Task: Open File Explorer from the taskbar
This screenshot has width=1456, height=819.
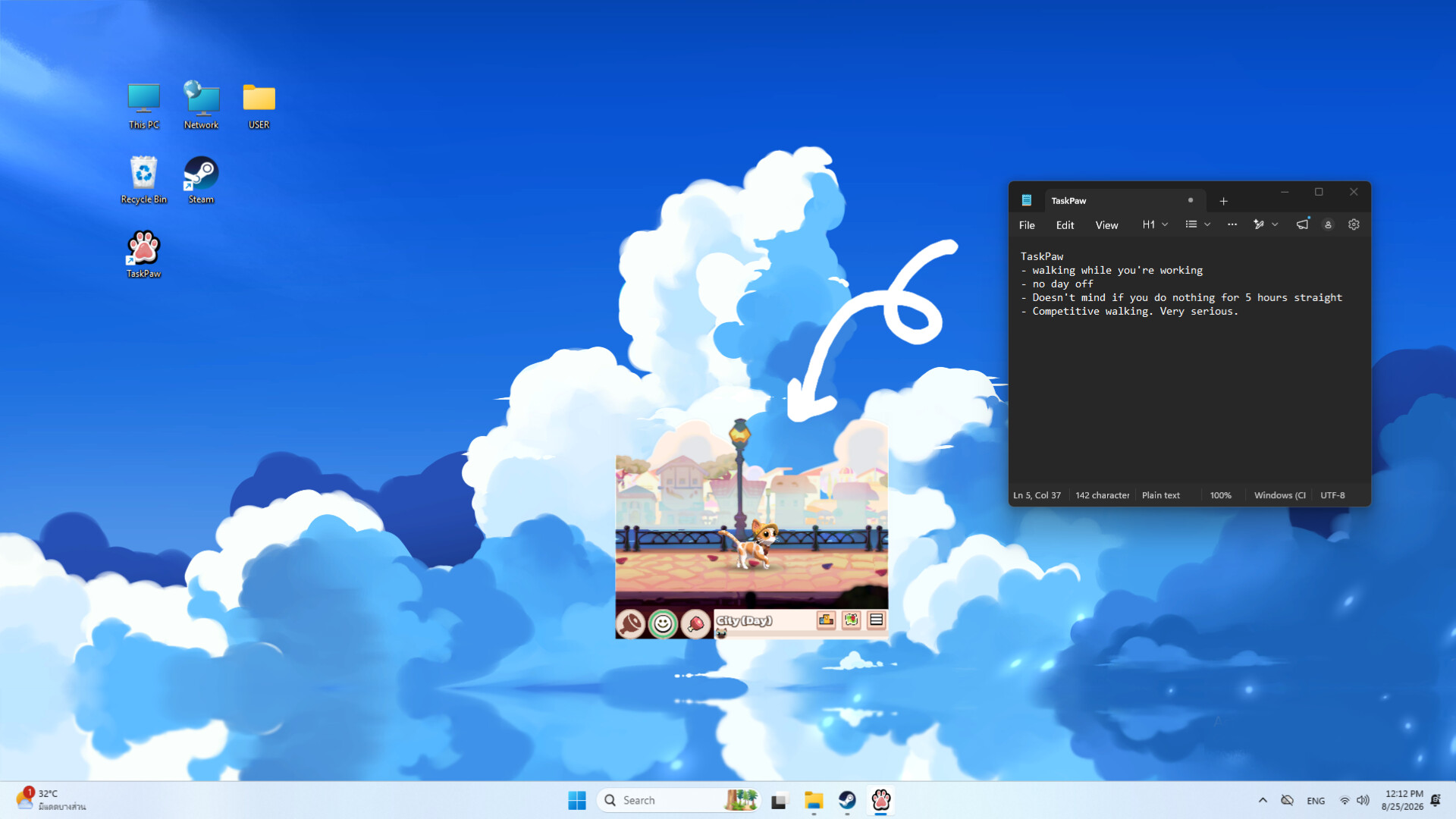Action: [814, 800]
